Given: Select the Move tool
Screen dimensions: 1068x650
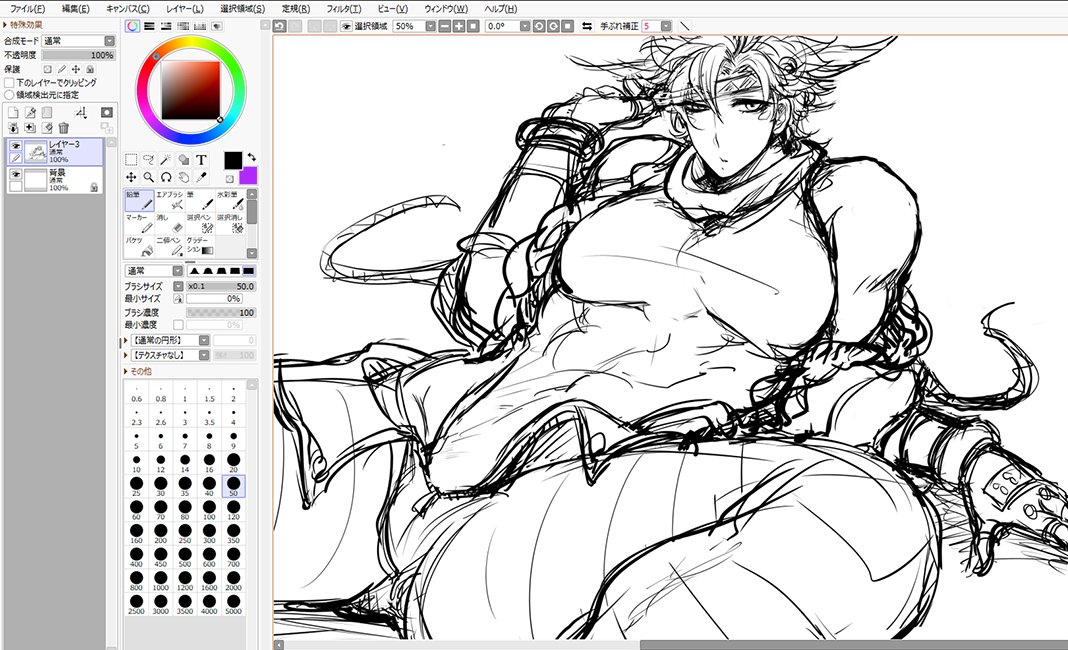Looking at the screenshot, I should [x=131, y=177].
